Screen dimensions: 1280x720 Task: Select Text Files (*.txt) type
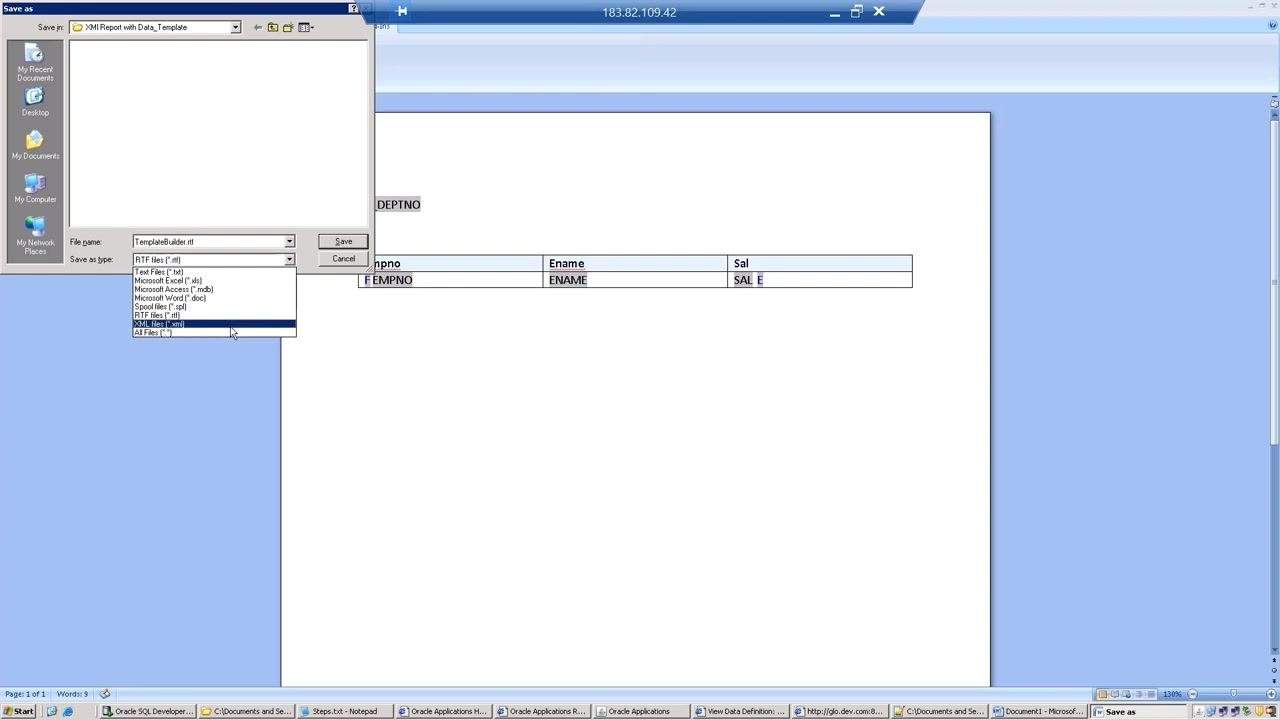[x=214, y=272]
